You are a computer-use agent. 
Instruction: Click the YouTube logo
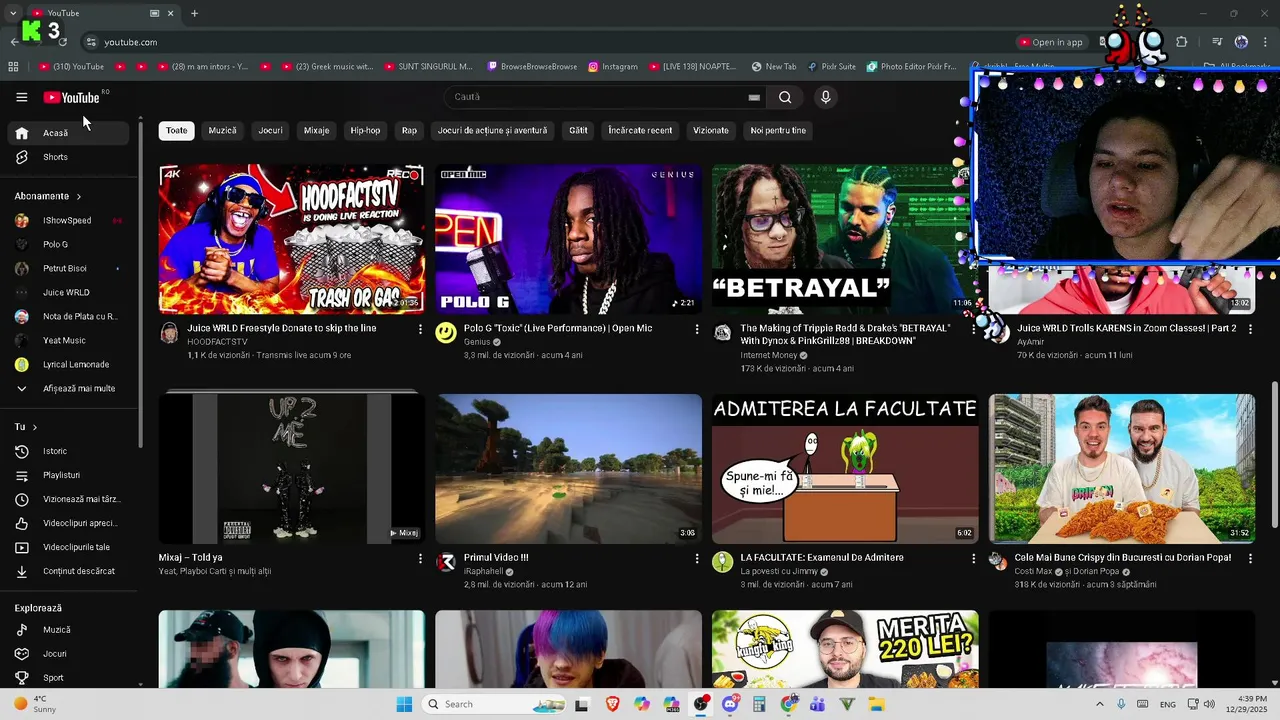[71, 97]
